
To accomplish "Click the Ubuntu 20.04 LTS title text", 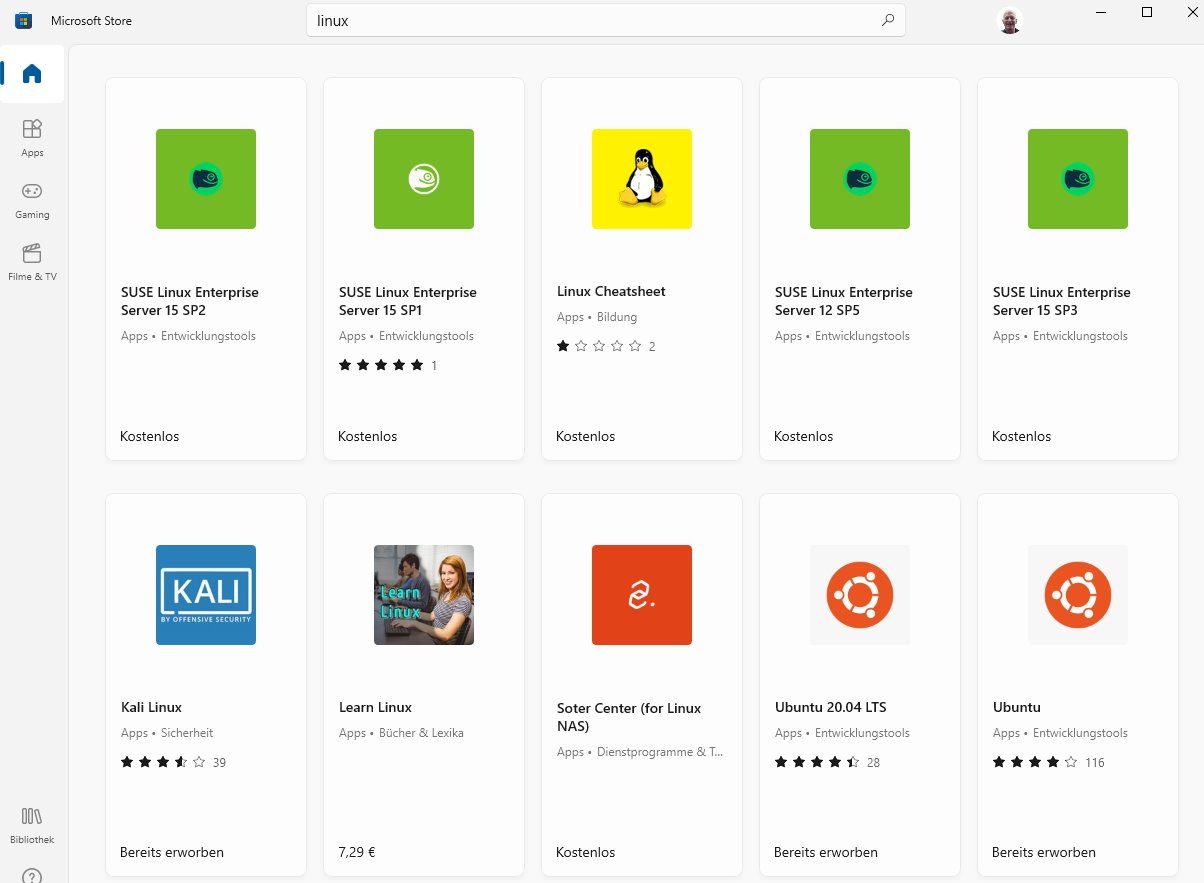I will pos(831,707).
